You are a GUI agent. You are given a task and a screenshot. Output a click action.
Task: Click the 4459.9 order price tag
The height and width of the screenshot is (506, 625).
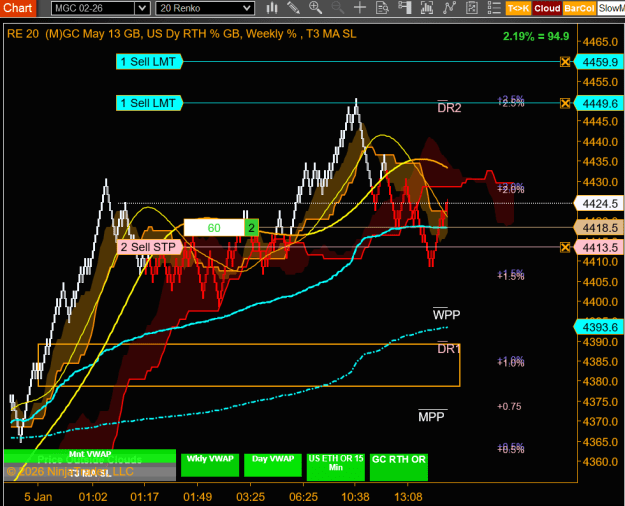pos(599,62)
